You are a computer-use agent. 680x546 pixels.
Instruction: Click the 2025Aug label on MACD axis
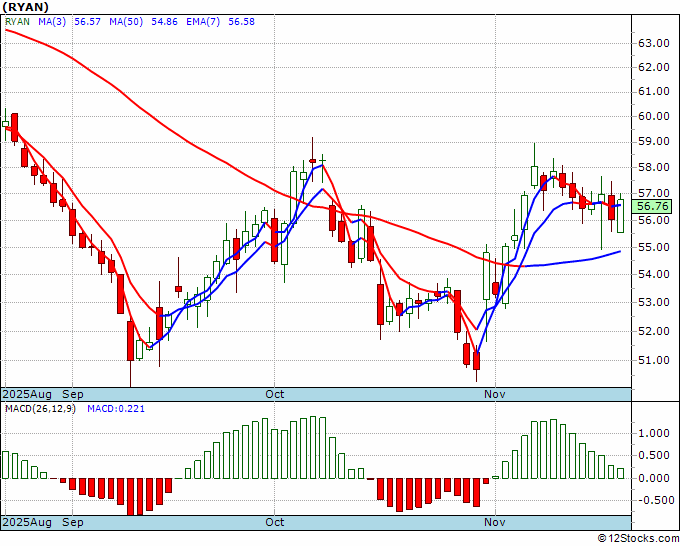pos(27,522)
